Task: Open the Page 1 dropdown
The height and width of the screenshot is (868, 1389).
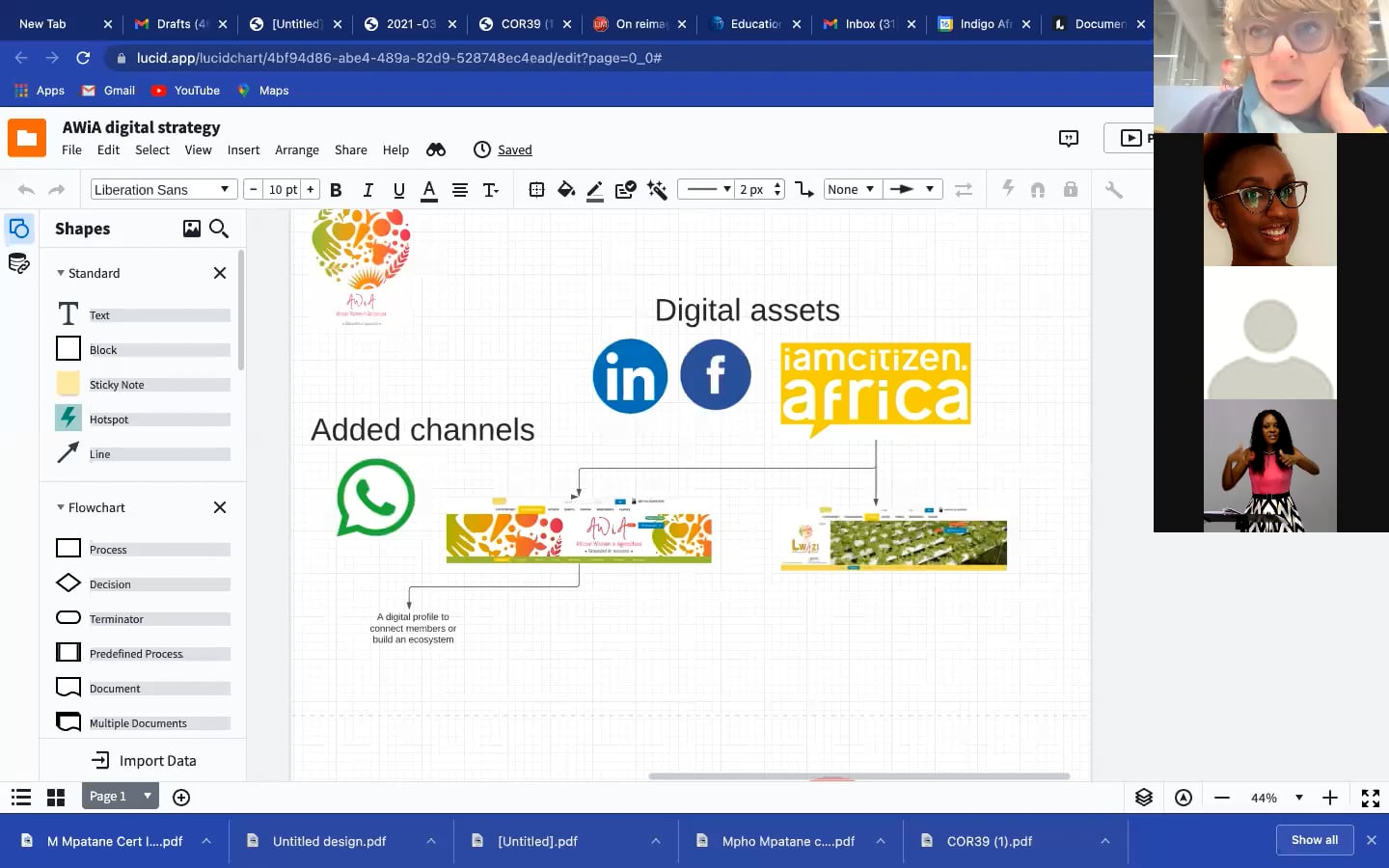Action: [x=121, y=797]
